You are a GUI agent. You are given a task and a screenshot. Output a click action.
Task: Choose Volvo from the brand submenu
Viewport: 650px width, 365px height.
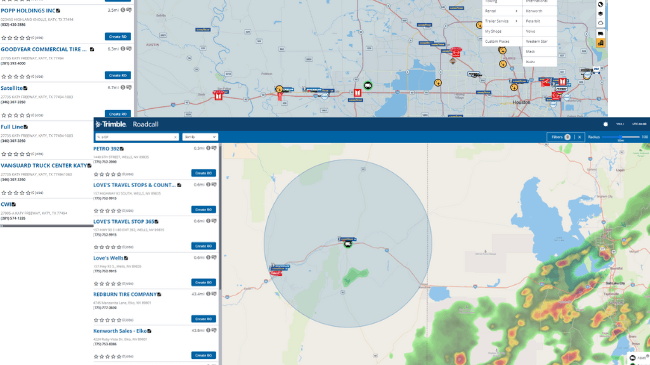click(539, 32)
